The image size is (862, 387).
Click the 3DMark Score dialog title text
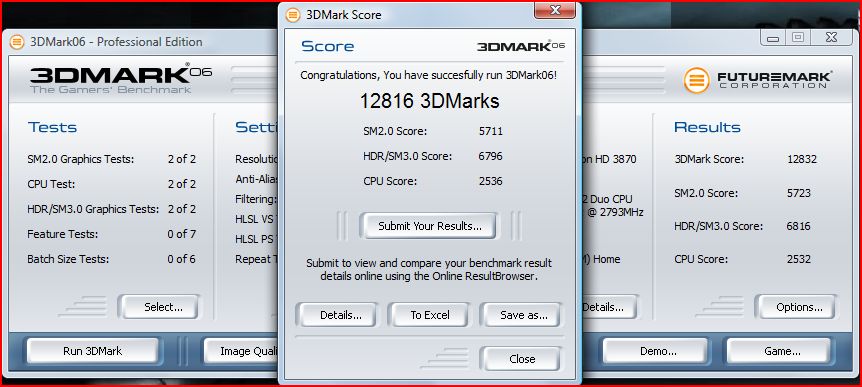(344, 15)
